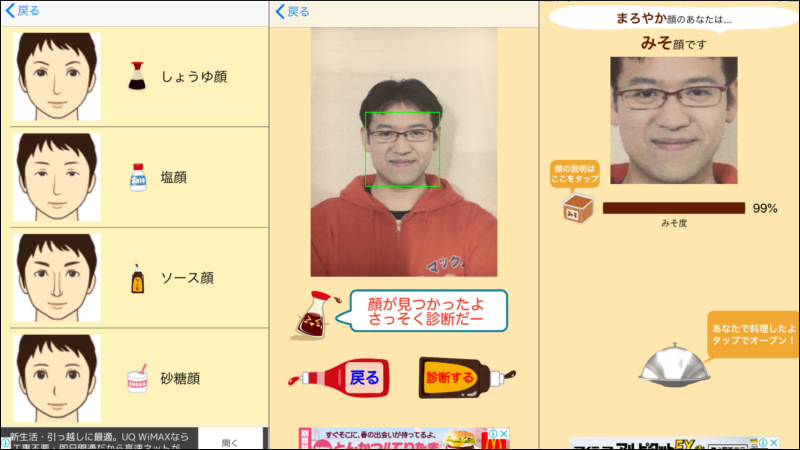Image resolution: width=800 pixels, height=450 pixels.
Task: Close the McDonald's ad with X icon
Action: pos(505,434)
